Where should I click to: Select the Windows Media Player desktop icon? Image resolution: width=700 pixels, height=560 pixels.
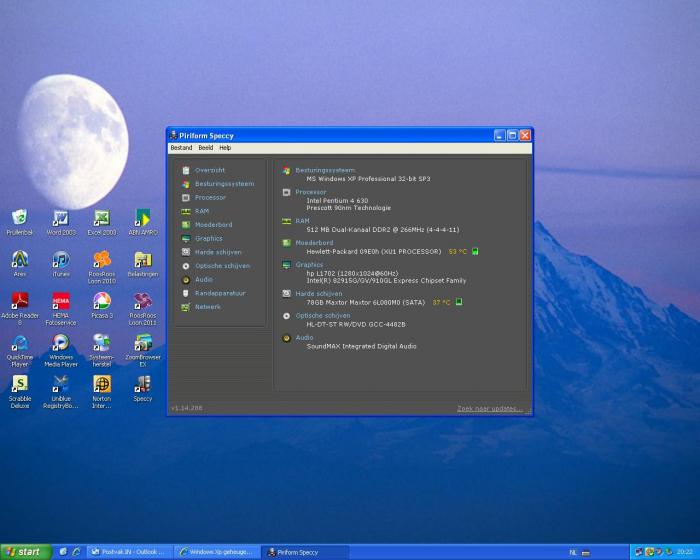(x=61, y=351)
